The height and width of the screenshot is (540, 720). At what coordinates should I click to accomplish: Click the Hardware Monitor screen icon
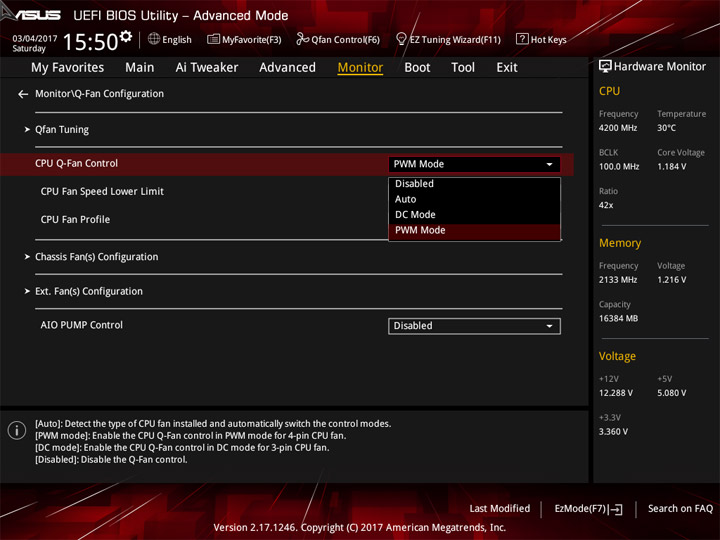coord(605,67)
